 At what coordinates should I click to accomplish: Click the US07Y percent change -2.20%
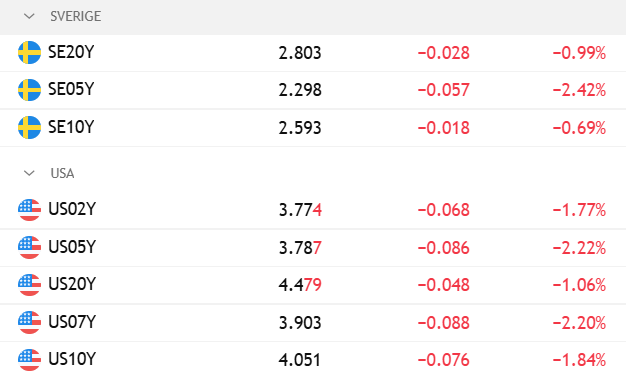coord(579,323)
